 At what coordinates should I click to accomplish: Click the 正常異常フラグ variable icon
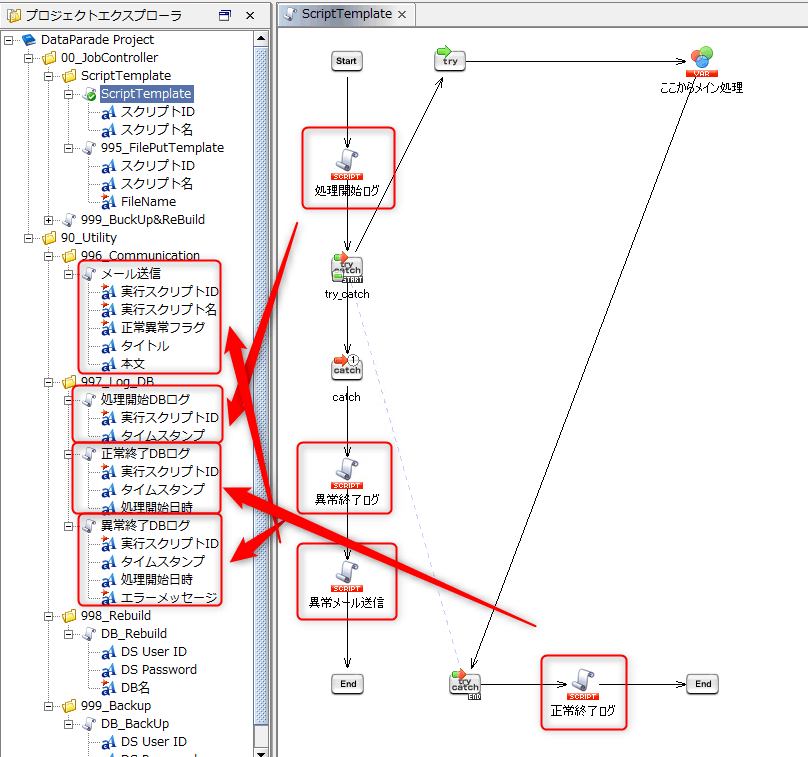109,328
